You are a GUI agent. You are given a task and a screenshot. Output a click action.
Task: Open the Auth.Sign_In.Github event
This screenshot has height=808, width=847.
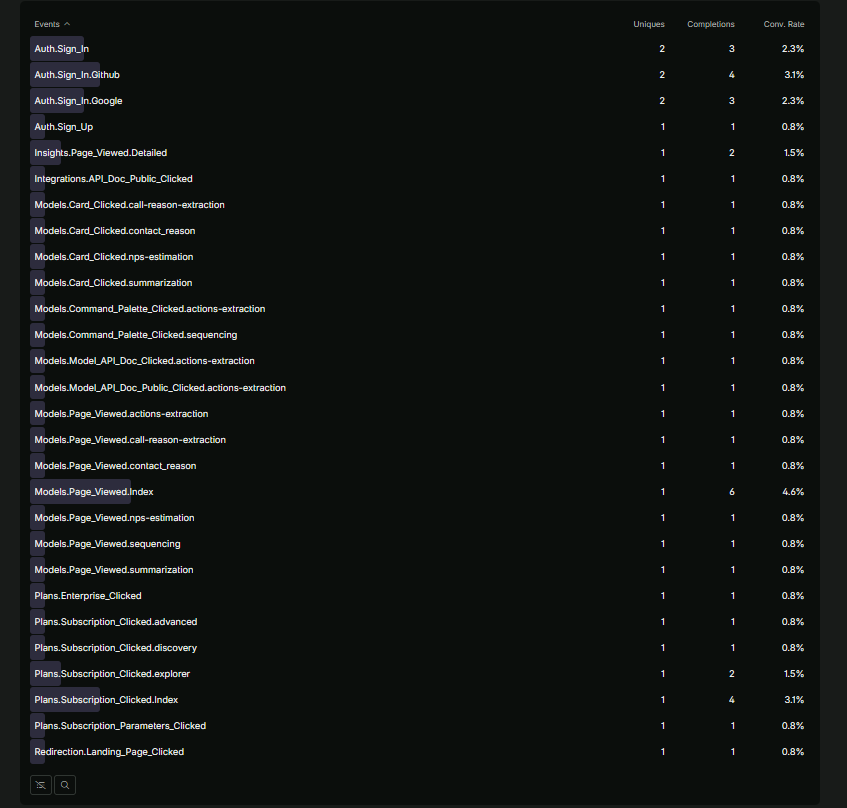77,75
